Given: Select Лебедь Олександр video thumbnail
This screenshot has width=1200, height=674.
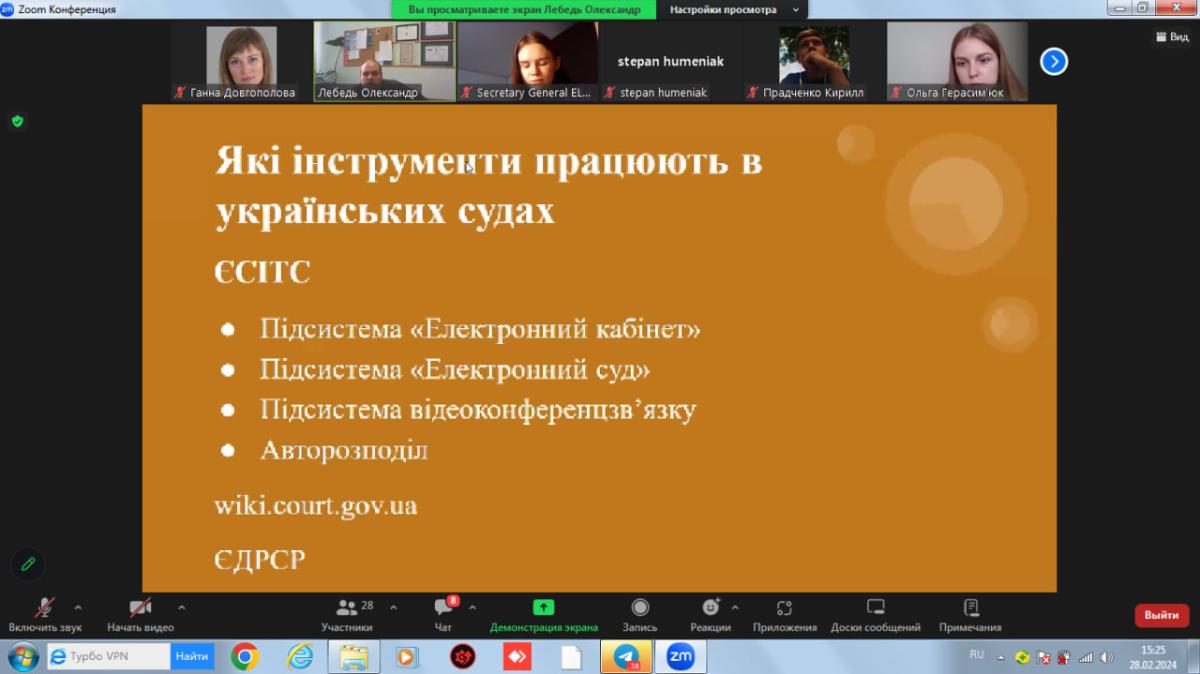Looking at the screenshot, I should 385,62.
